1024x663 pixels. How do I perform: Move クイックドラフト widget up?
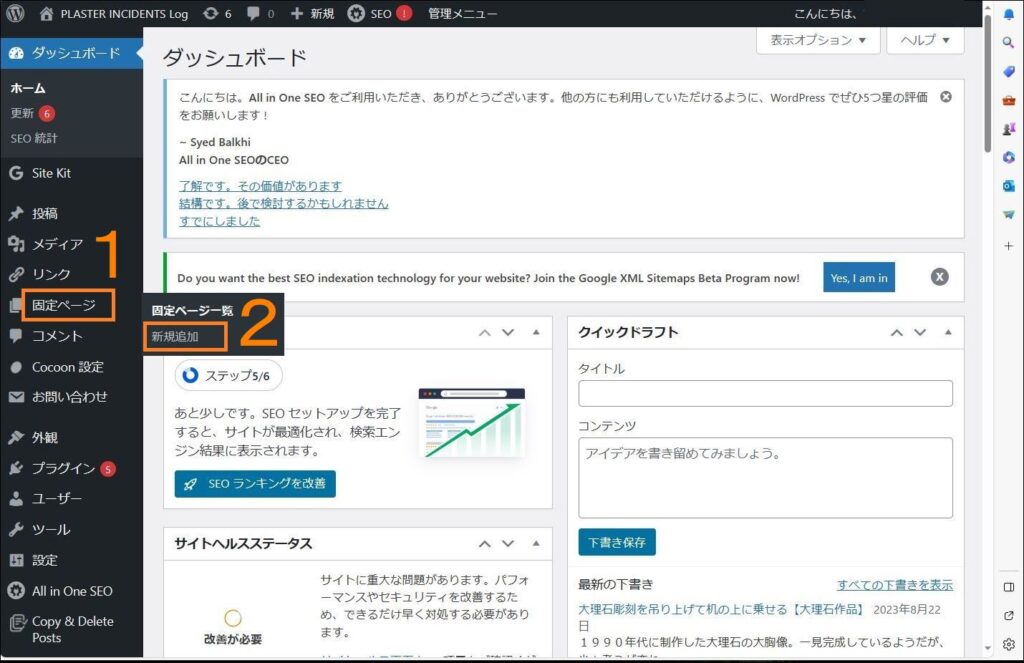[x=897, y=332]
